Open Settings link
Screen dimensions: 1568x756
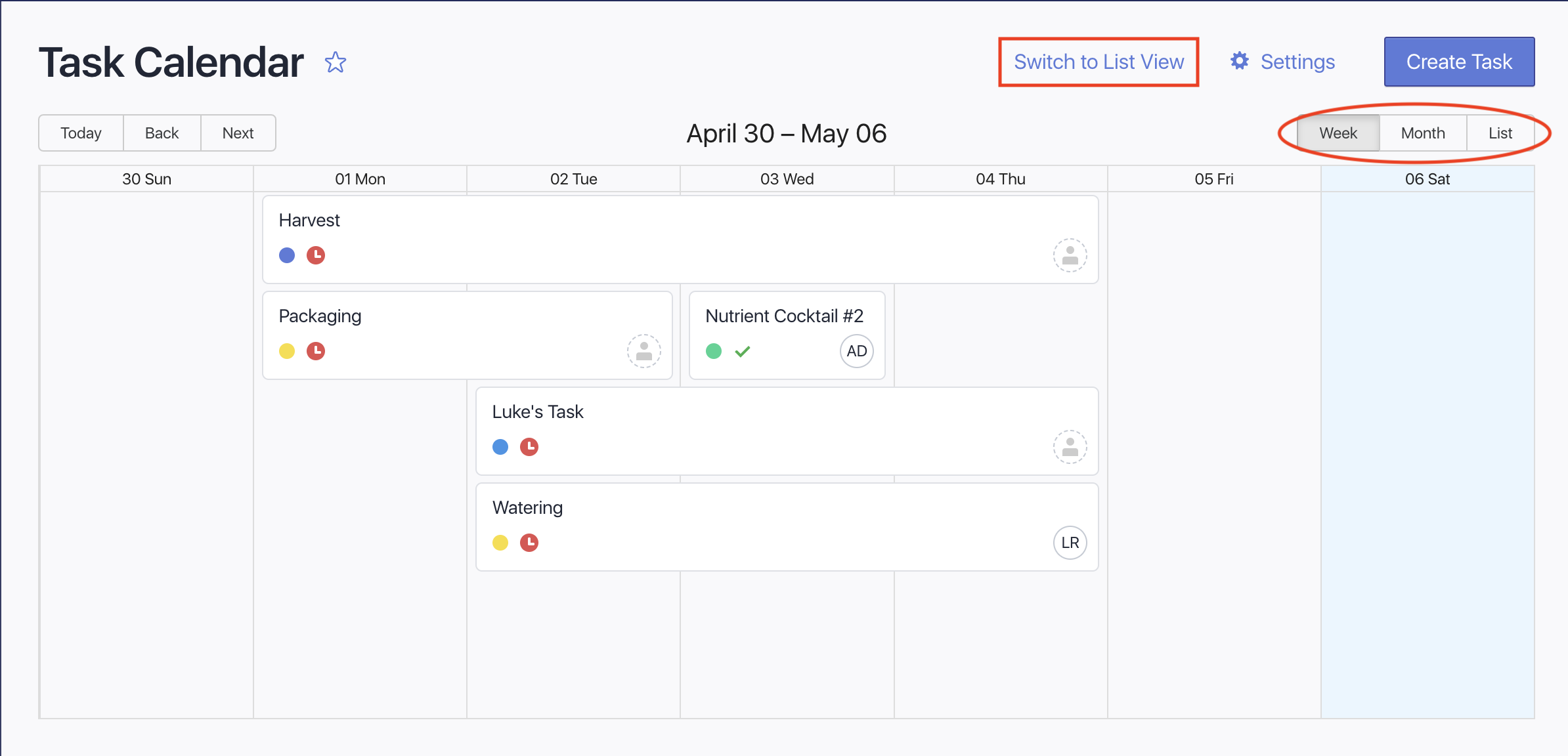point(1282,62)
